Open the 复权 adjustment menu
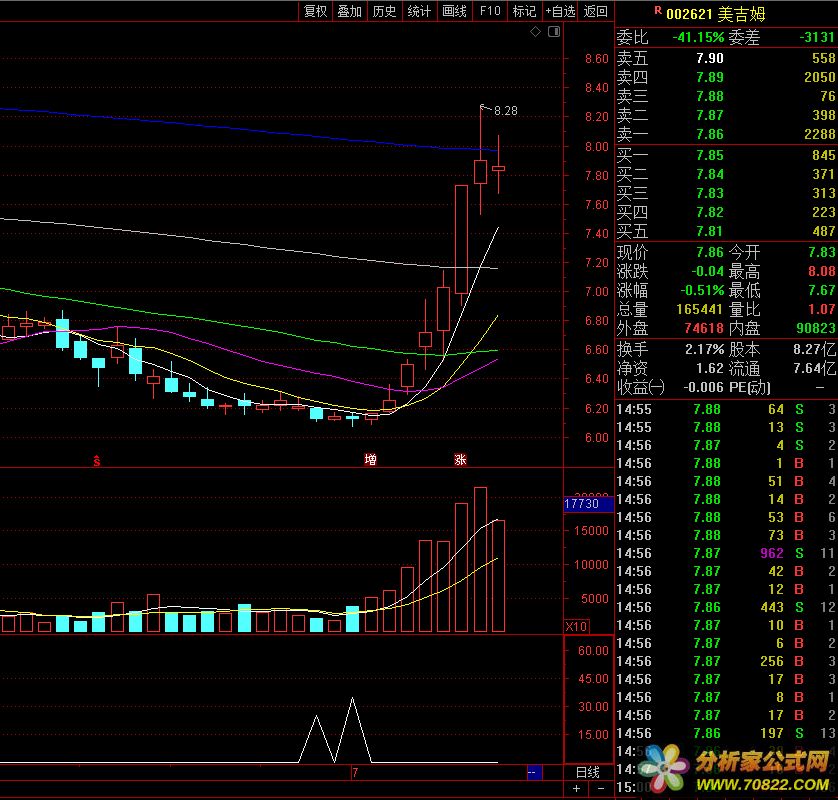The width and height of the screenshot is (838, 800). tap(315, 11)
